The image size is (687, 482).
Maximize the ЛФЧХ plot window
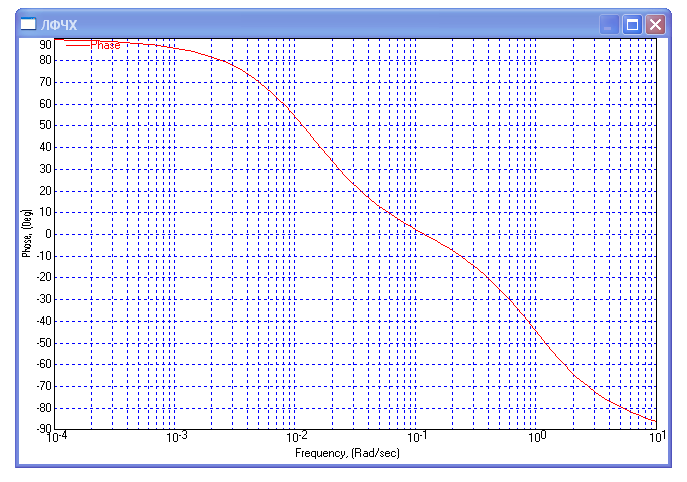tap(632, 24)
